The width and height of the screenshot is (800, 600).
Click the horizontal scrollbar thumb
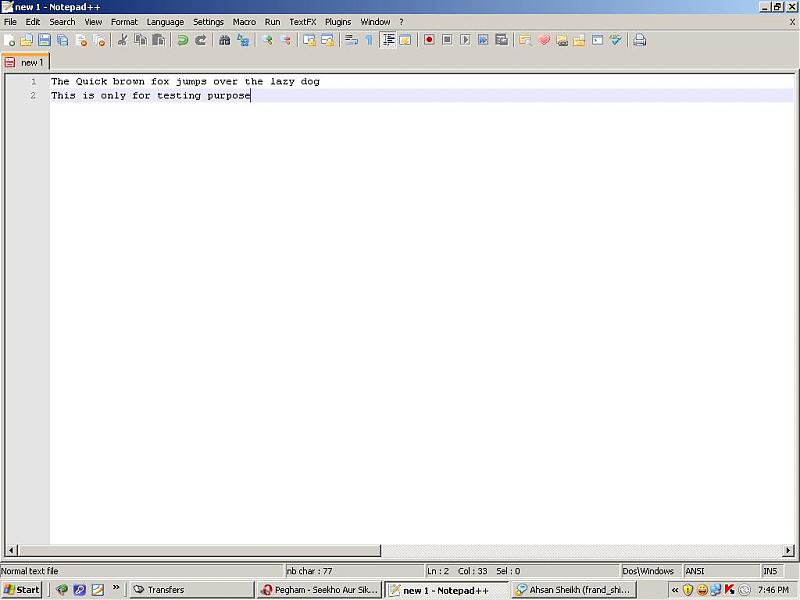[199, 551]
